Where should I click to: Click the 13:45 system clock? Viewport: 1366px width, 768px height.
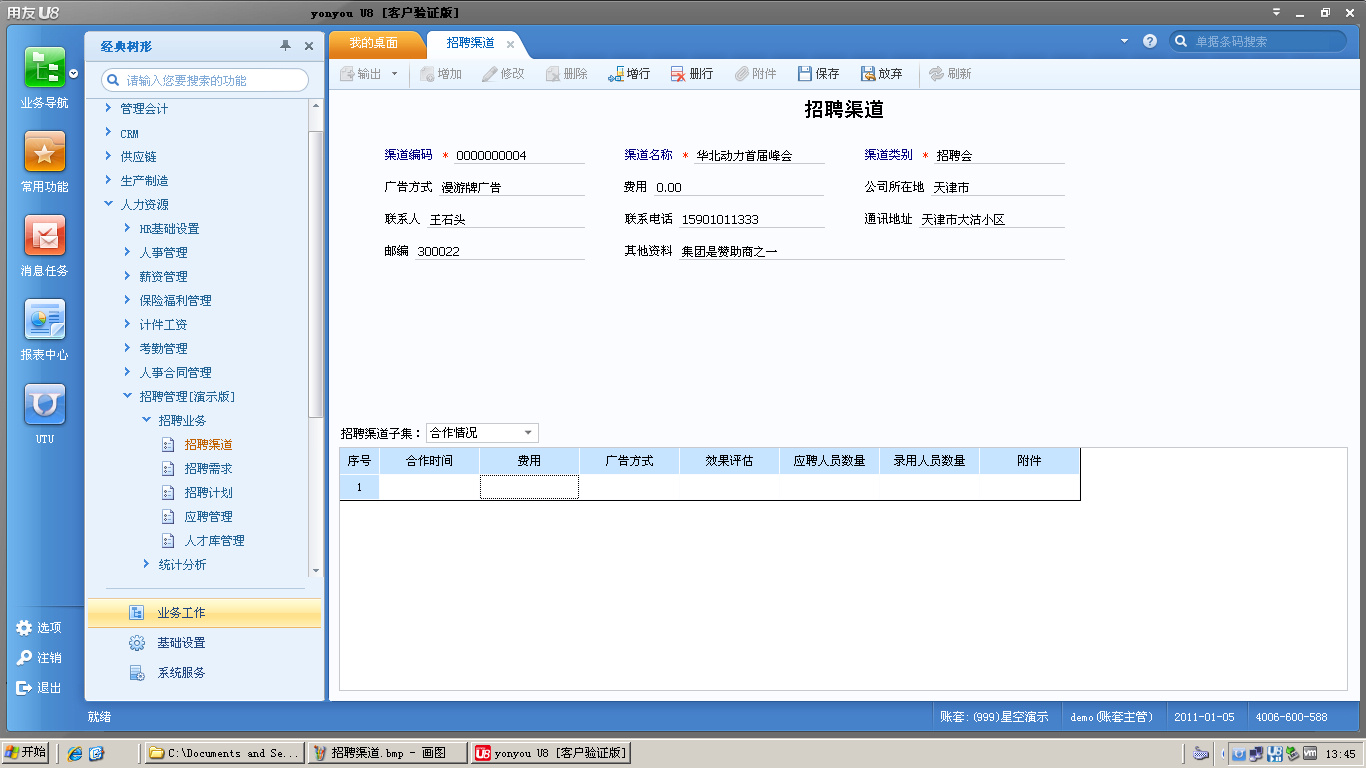(x=1339, y=754)
